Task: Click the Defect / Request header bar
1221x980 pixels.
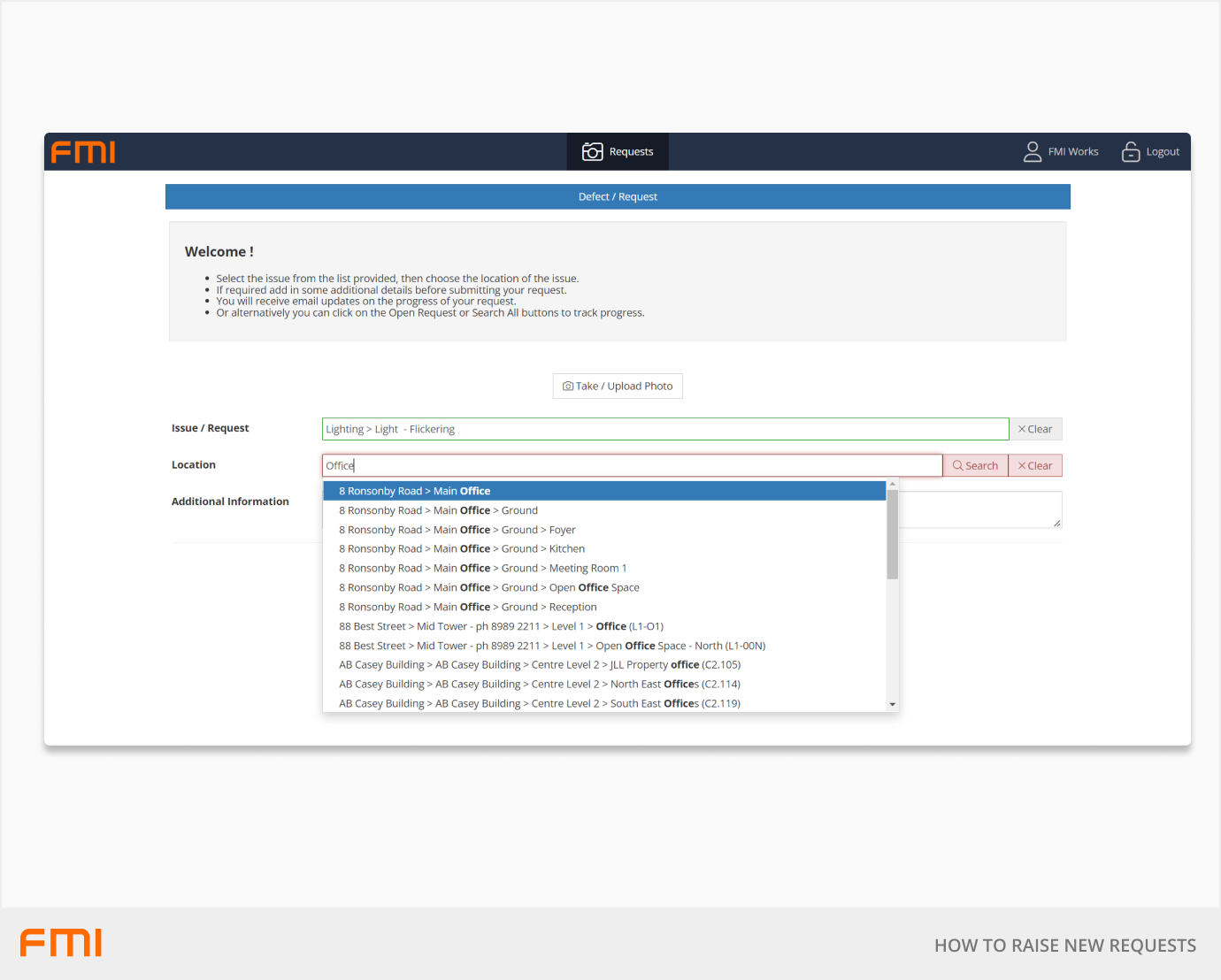Action: point(618,197)
